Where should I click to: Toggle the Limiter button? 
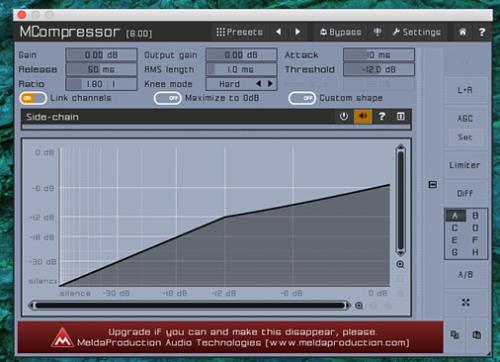pos(465,165)
